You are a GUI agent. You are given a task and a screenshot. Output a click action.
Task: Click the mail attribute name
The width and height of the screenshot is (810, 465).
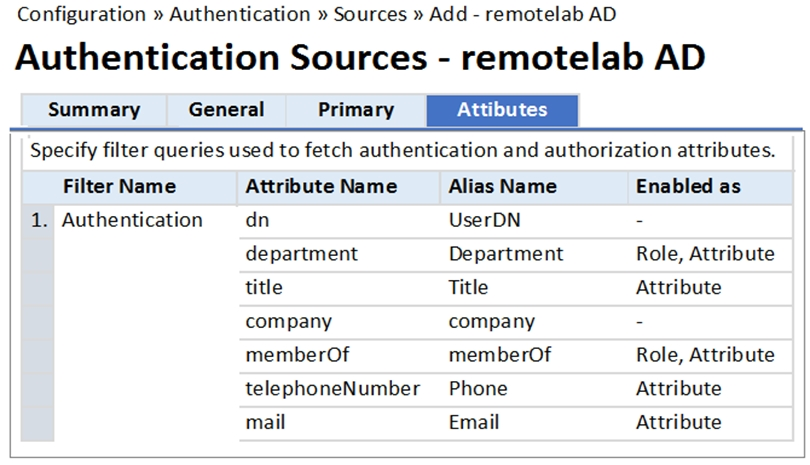[265, 422]
